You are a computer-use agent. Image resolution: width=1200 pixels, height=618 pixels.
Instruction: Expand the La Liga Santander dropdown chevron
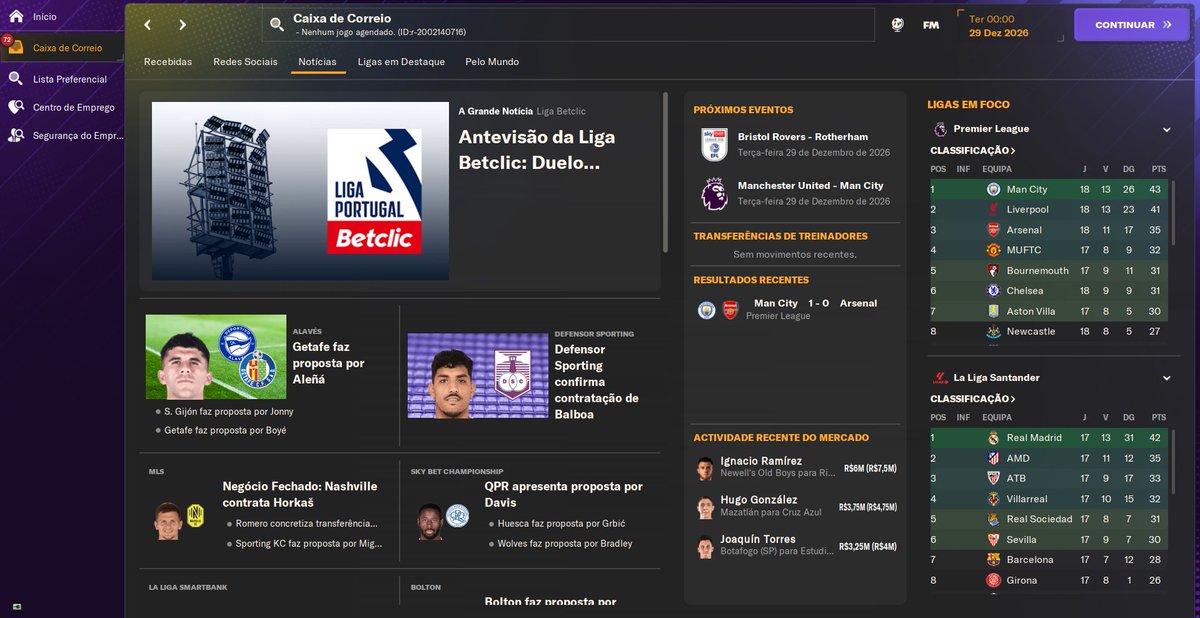click(1166, 378)
